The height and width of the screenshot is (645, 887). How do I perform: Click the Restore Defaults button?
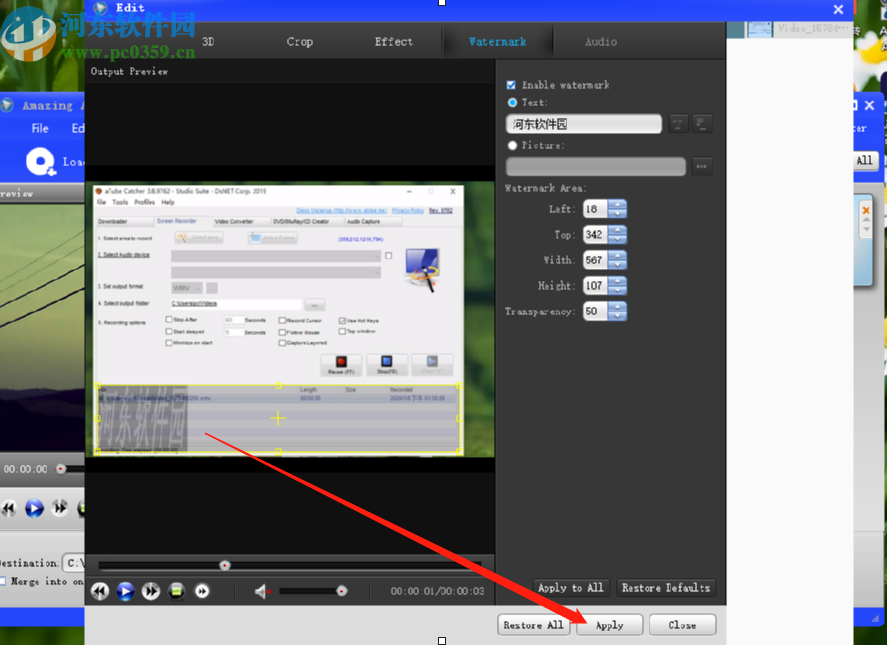click(x=665, y=588)
